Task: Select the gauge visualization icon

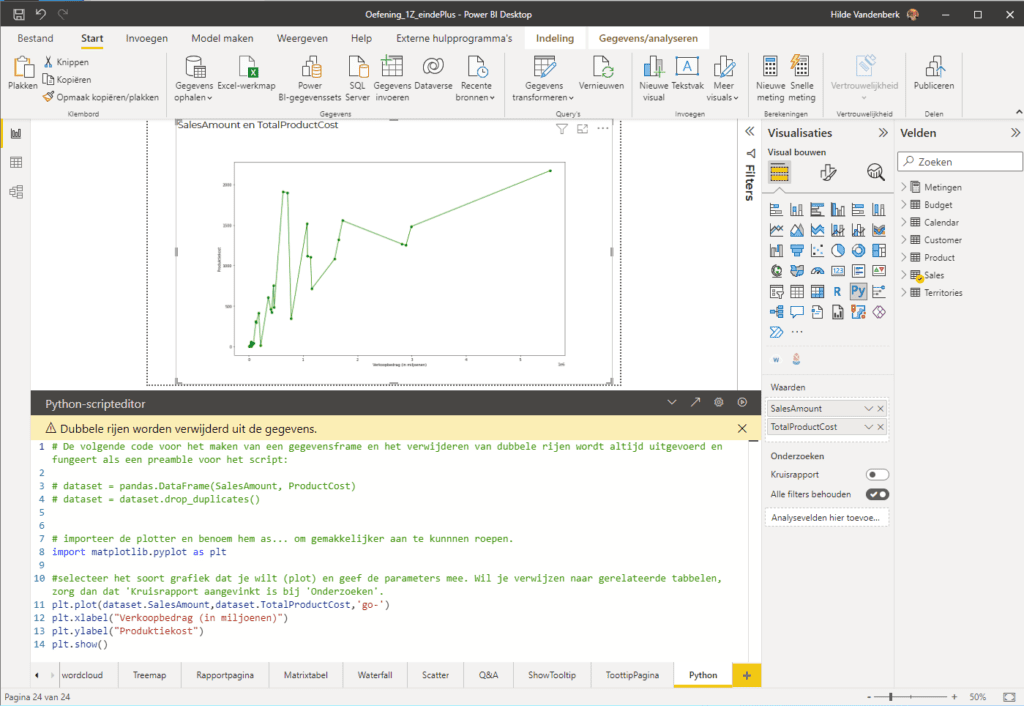Action: point(817,270)
